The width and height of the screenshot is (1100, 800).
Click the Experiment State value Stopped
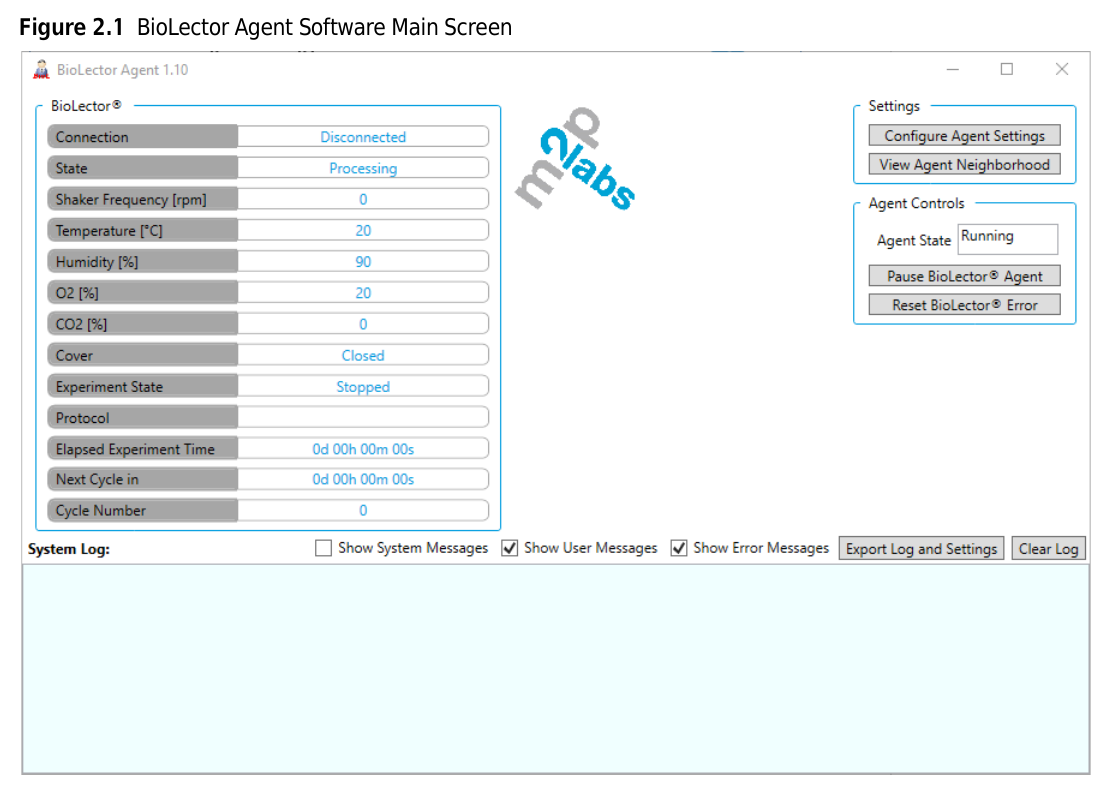click(x=363, y=387)
